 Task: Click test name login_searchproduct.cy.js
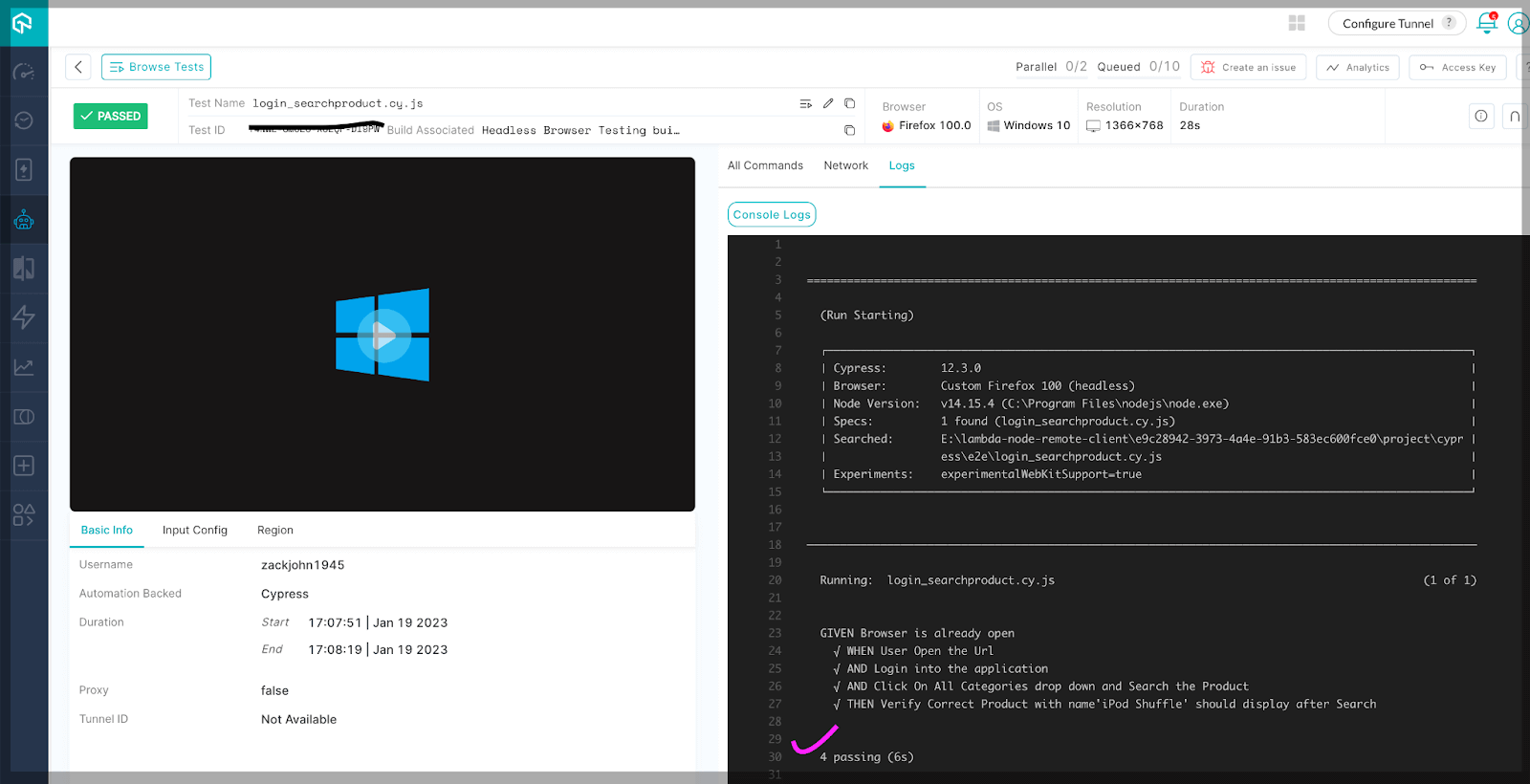pyautogui.click(x=338, y=103)
